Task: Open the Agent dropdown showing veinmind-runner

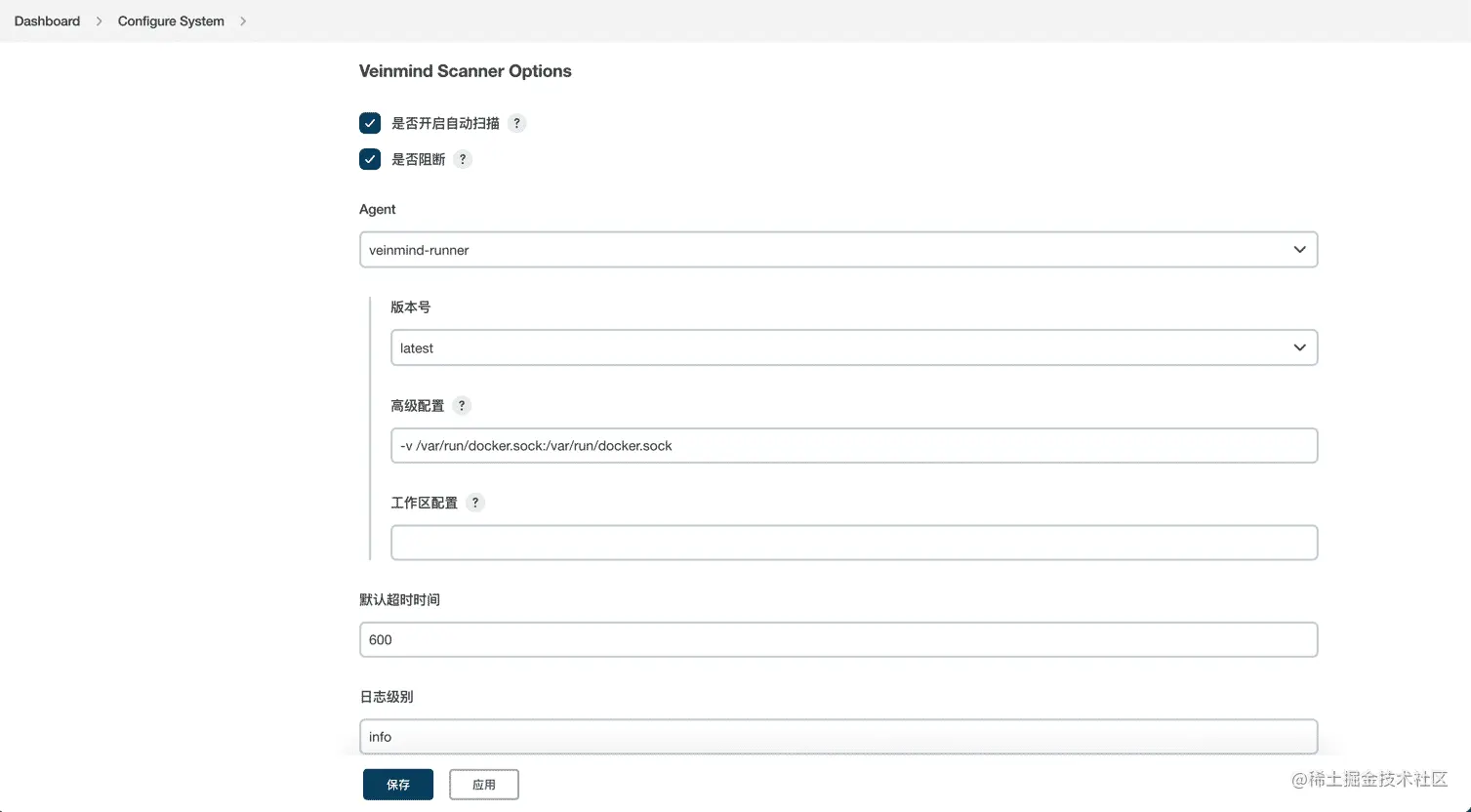Action: pos(838,250)
